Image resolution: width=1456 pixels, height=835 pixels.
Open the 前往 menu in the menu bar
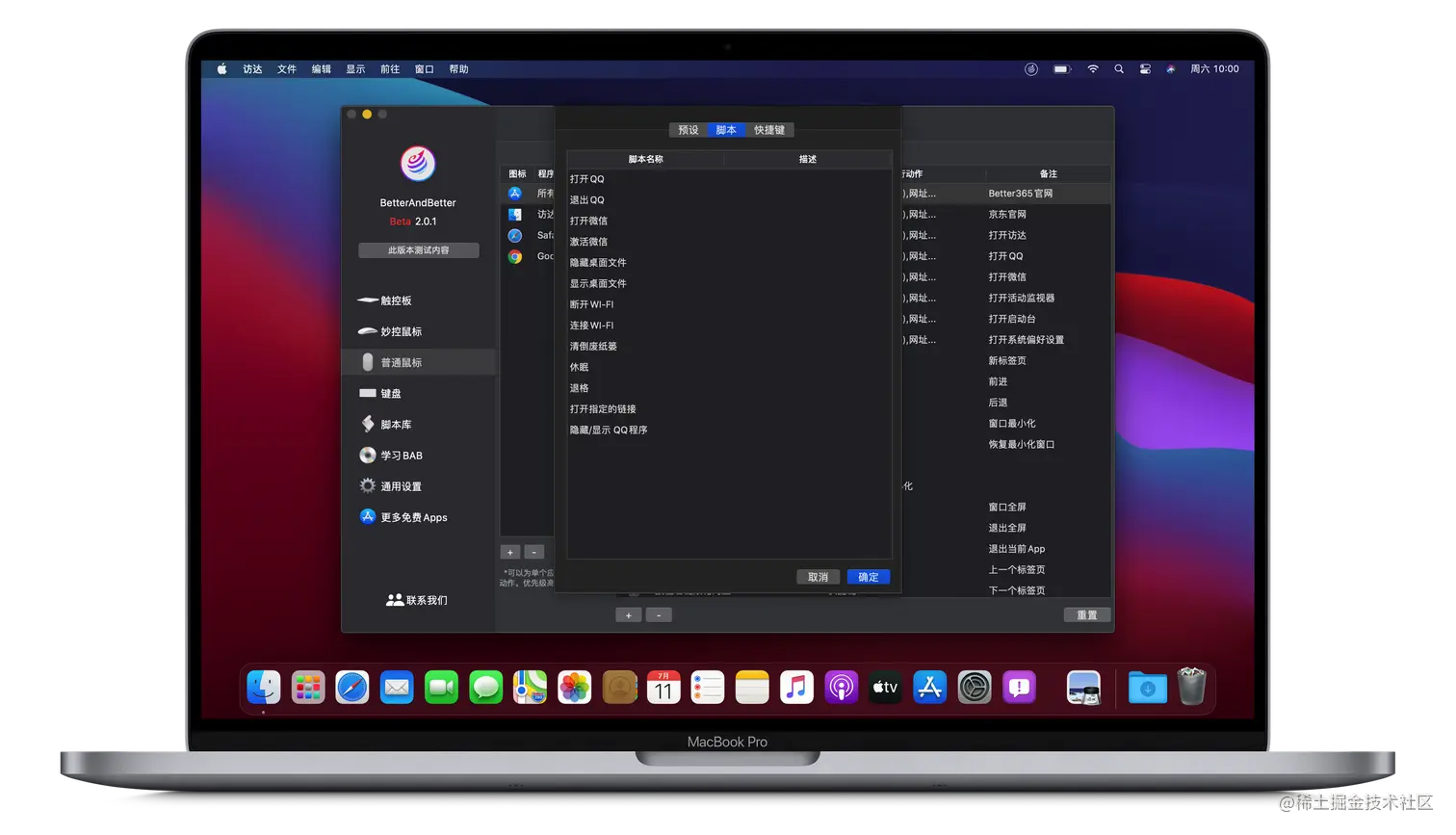390,69
